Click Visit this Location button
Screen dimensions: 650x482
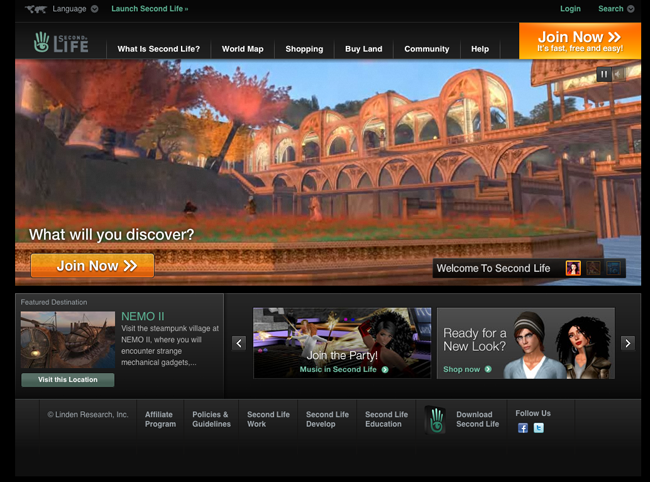(68, 380)
